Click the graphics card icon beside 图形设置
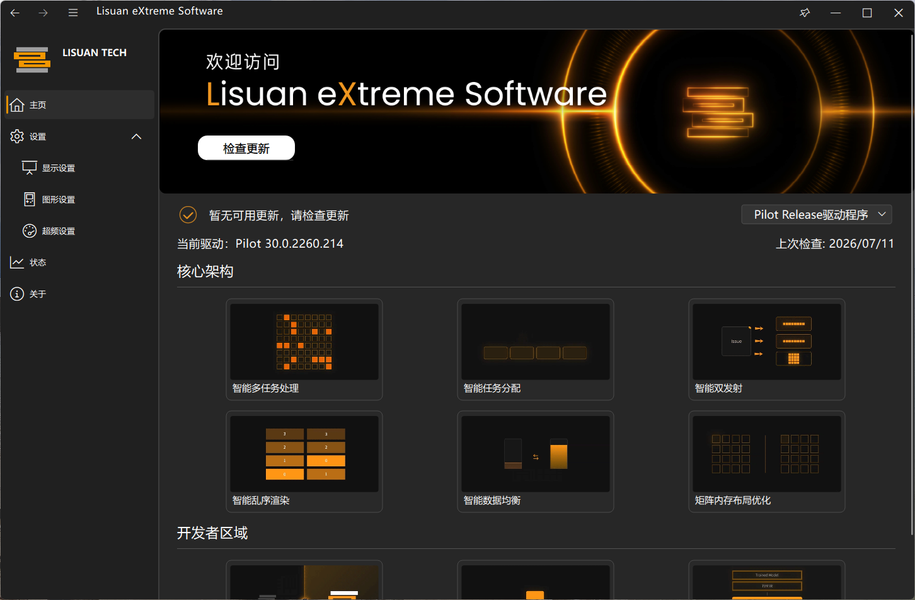 pos(29,200)
